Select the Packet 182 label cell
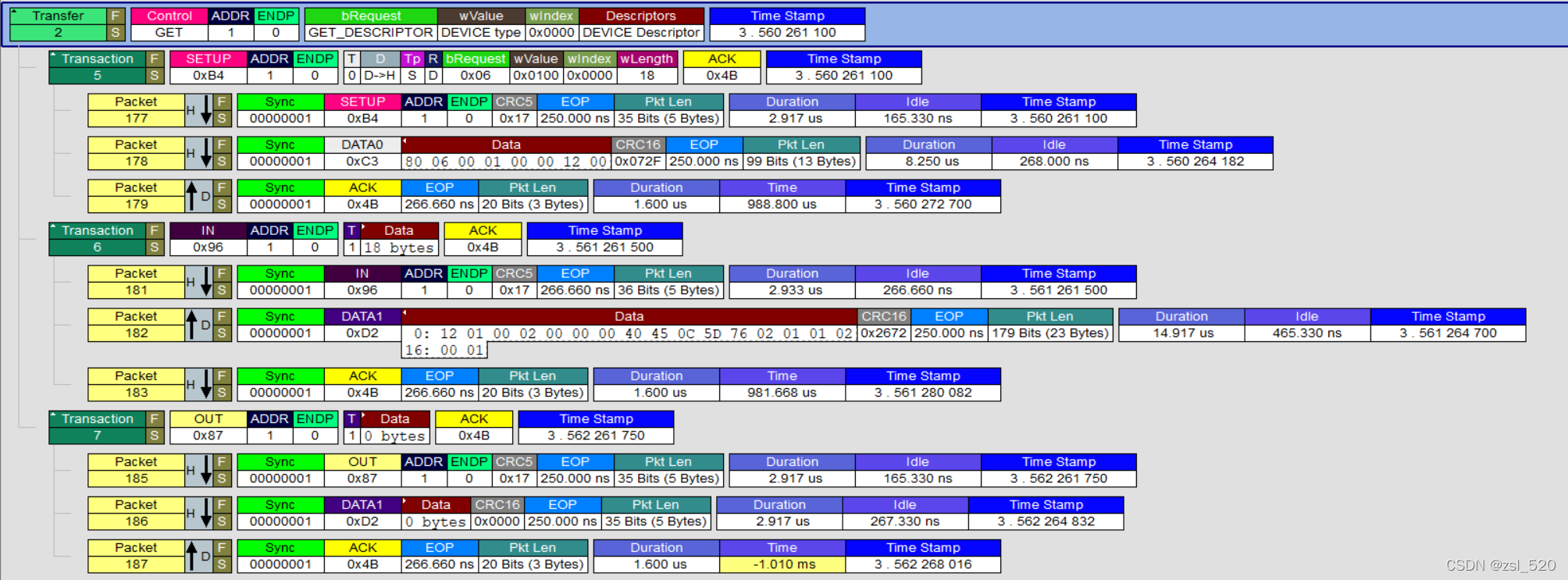 coord(136,325)
